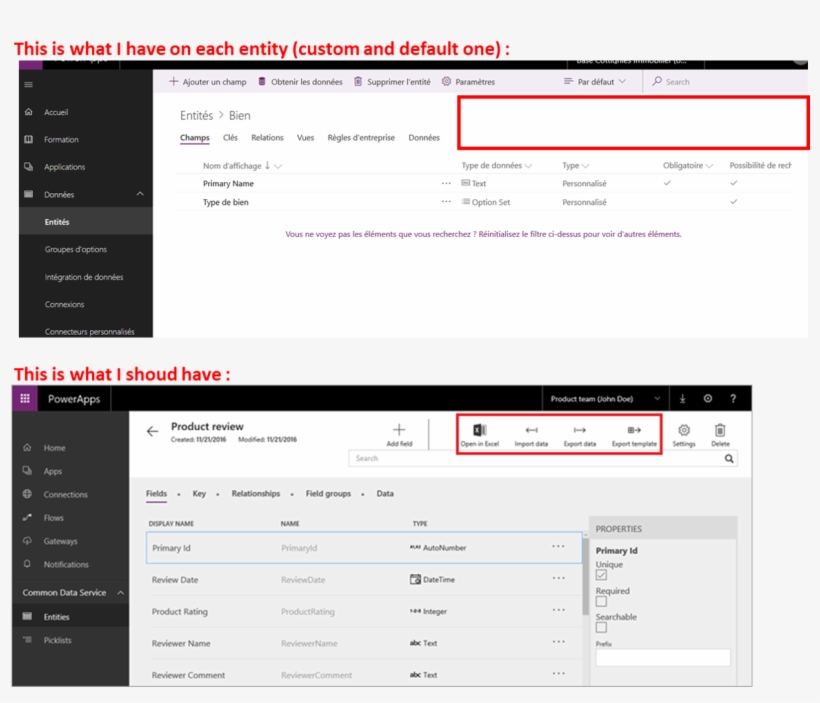This screenshot has width=820, height=703.
Task: Click the help question mark icon
Action: click(733, 399)
